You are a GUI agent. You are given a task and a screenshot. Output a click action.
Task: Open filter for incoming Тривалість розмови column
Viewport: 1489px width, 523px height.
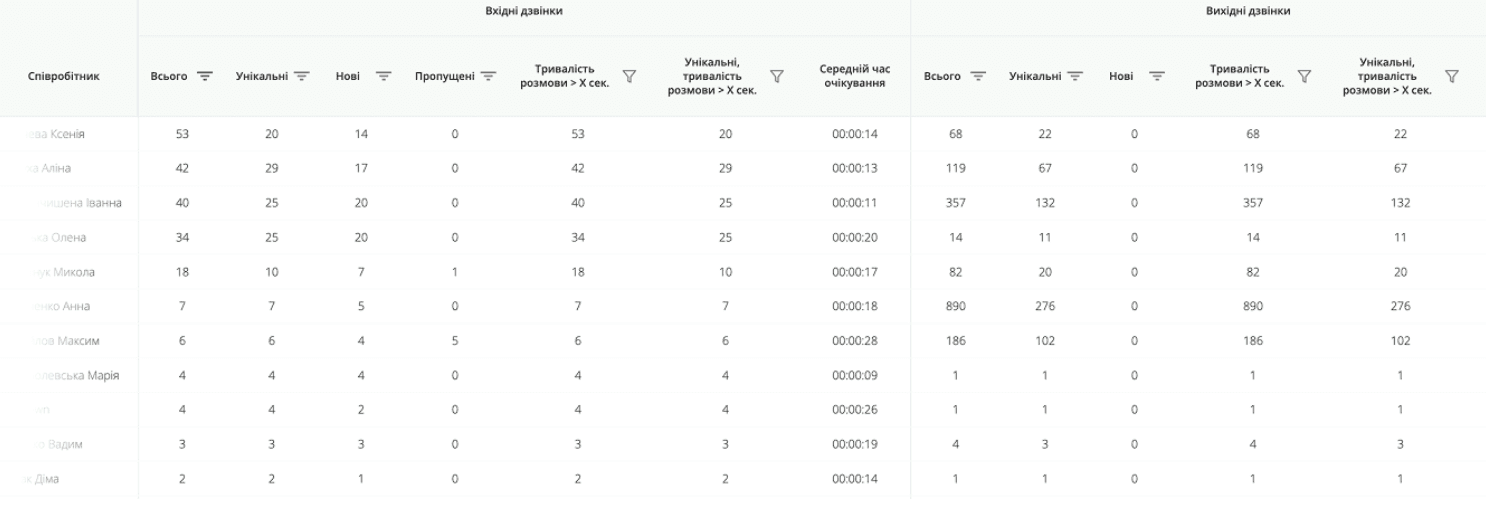point(629,76)
